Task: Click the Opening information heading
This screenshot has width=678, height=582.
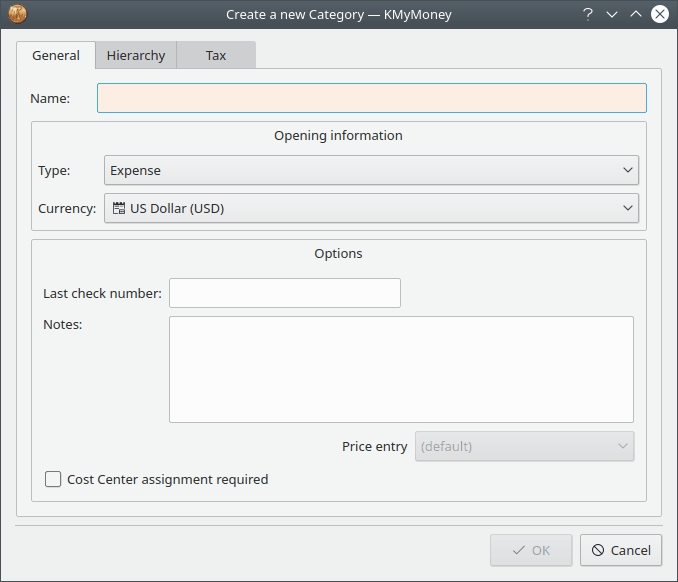Action: pyautogui.click(x=338, y=136)
